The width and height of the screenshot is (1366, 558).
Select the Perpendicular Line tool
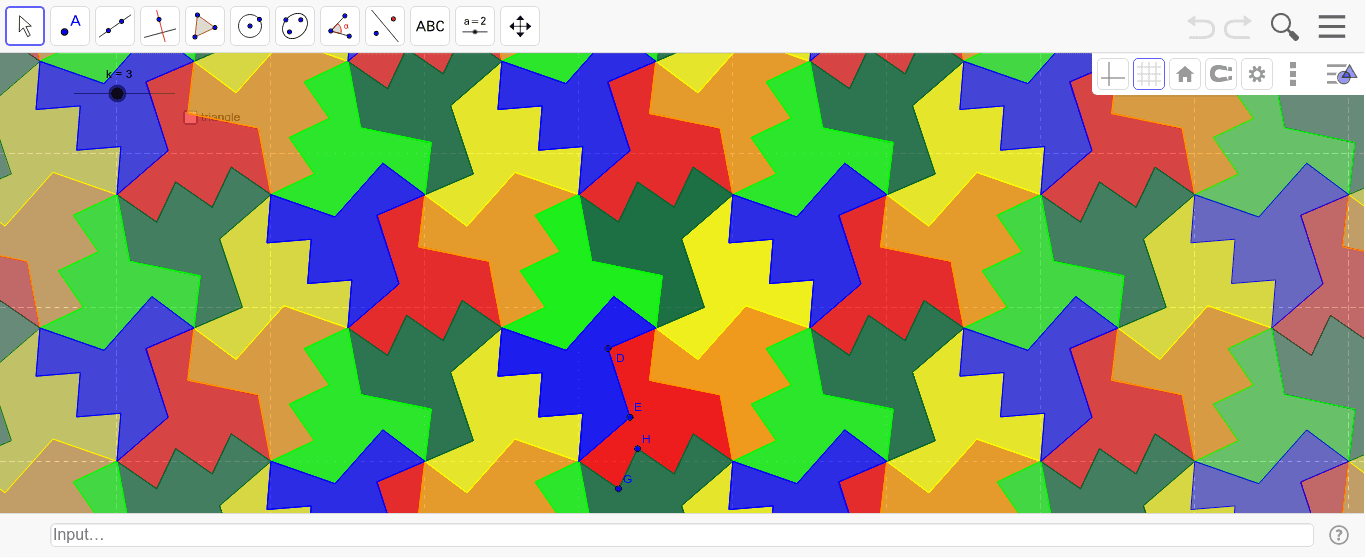(160, 26)
